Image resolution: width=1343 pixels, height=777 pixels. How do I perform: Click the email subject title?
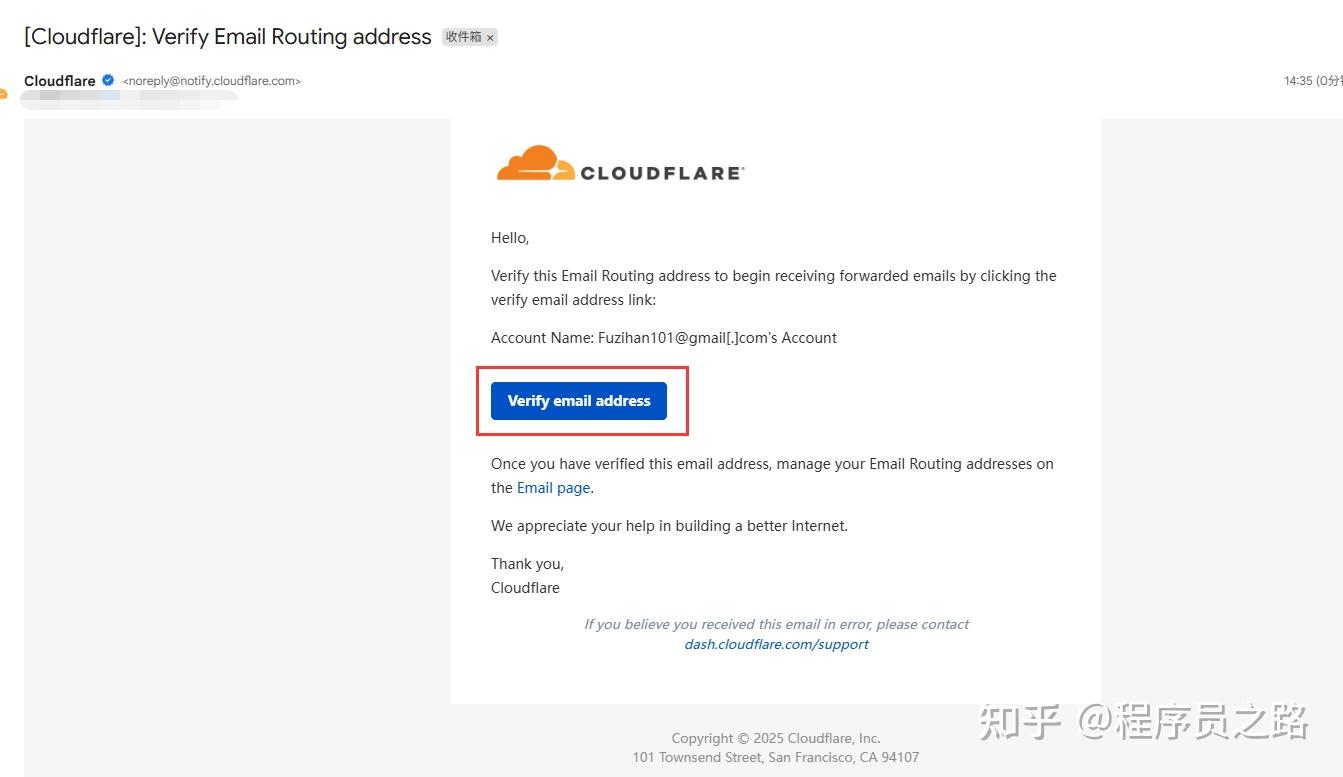pyautogui.click(x=228, y=37)
